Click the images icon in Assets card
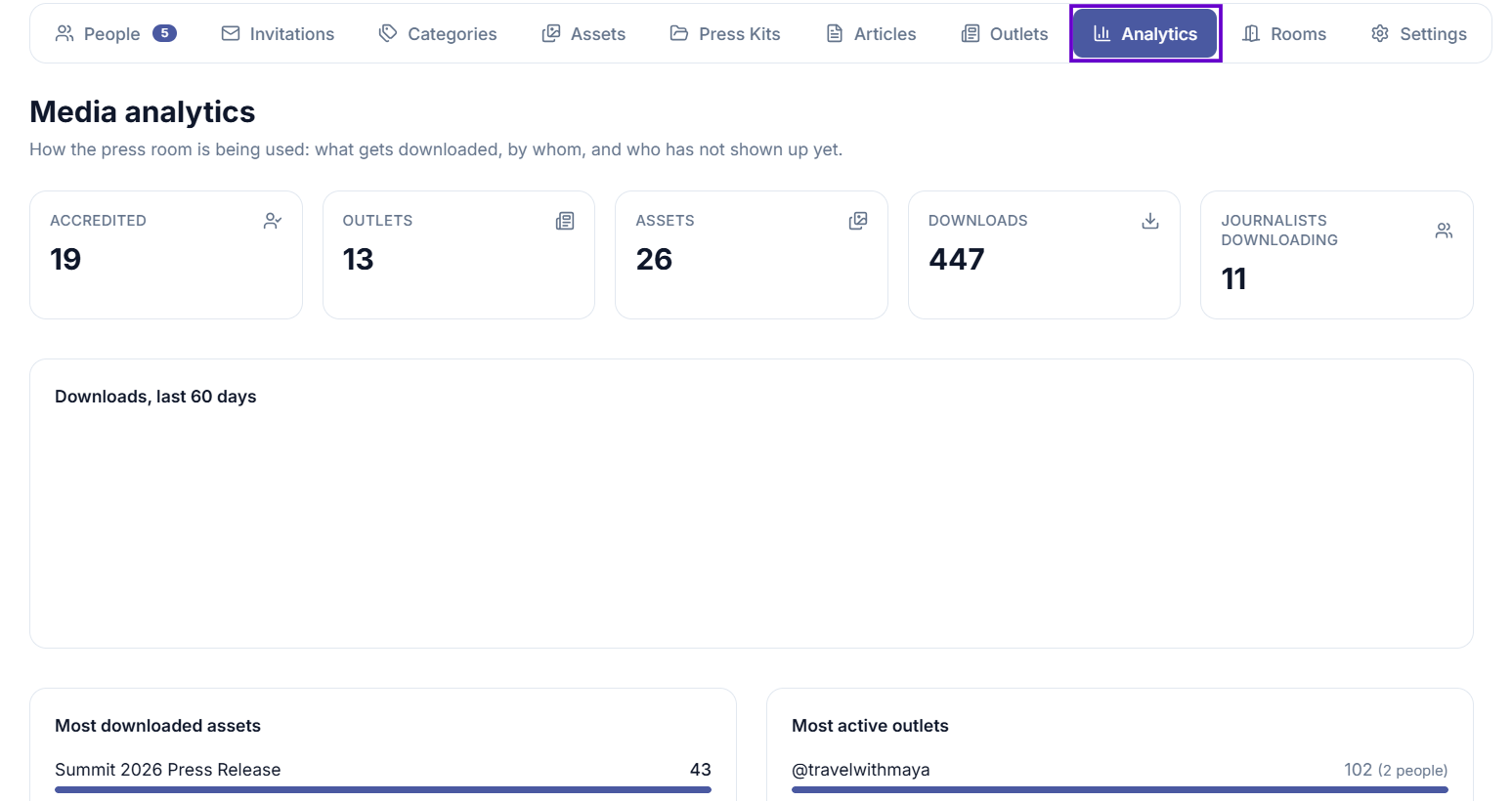 (858, 221)
